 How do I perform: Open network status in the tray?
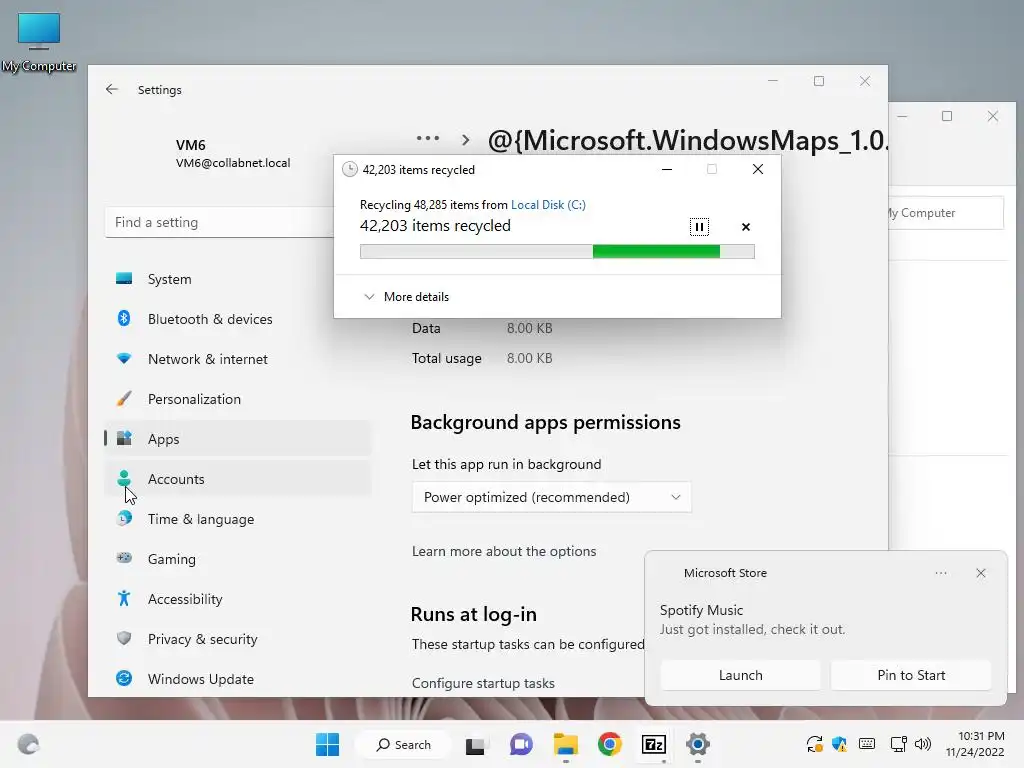899,744
